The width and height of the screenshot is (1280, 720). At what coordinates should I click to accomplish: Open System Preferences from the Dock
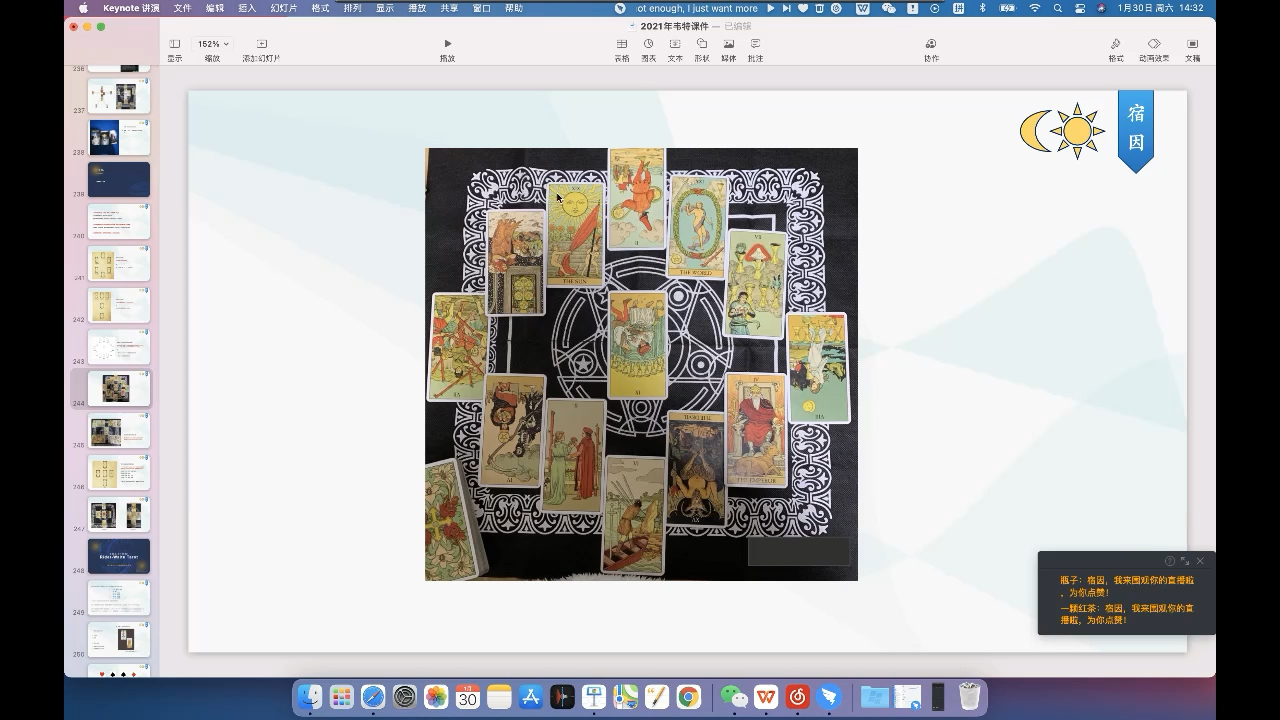click(x=405, y=697)
